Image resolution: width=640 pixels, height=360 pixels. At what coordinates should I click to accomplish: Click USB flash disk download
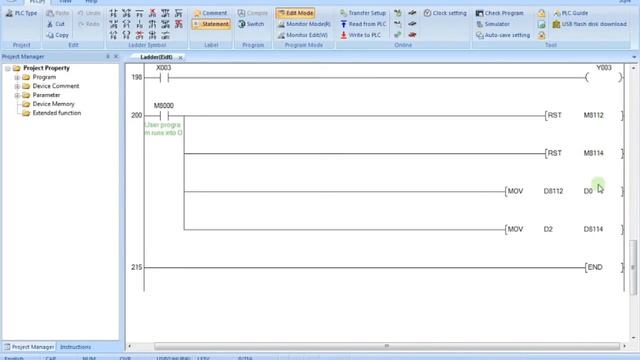[x=589, y=24]
